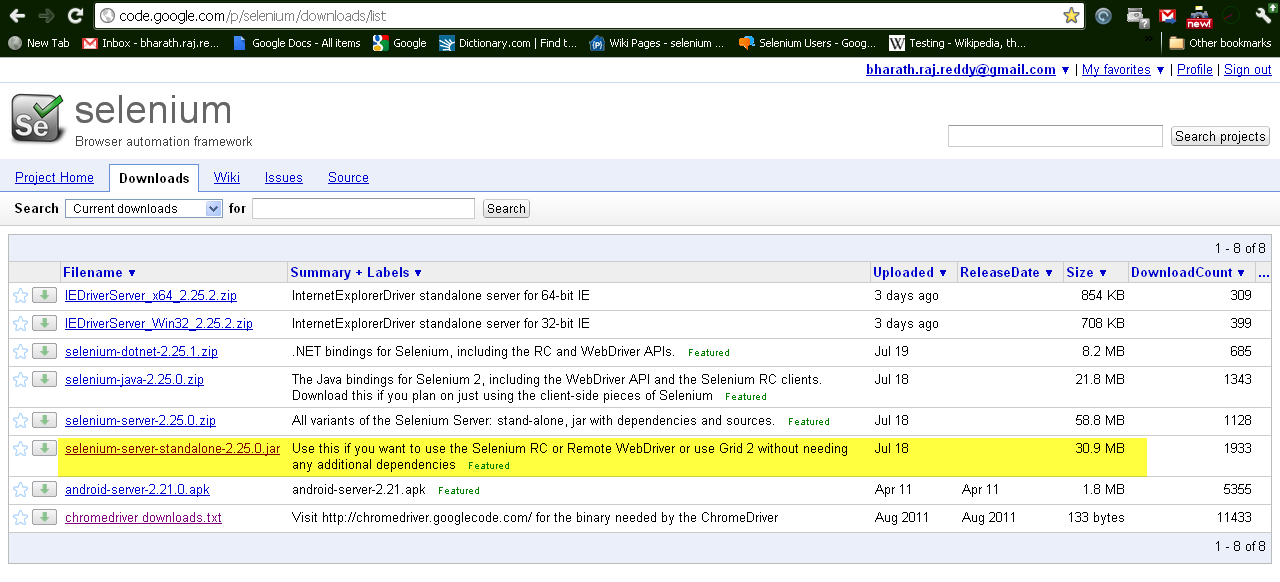Star the selenium-server-2.25.0.zip download
This screenshot has width=1280, height=582.
pos(20,421)
